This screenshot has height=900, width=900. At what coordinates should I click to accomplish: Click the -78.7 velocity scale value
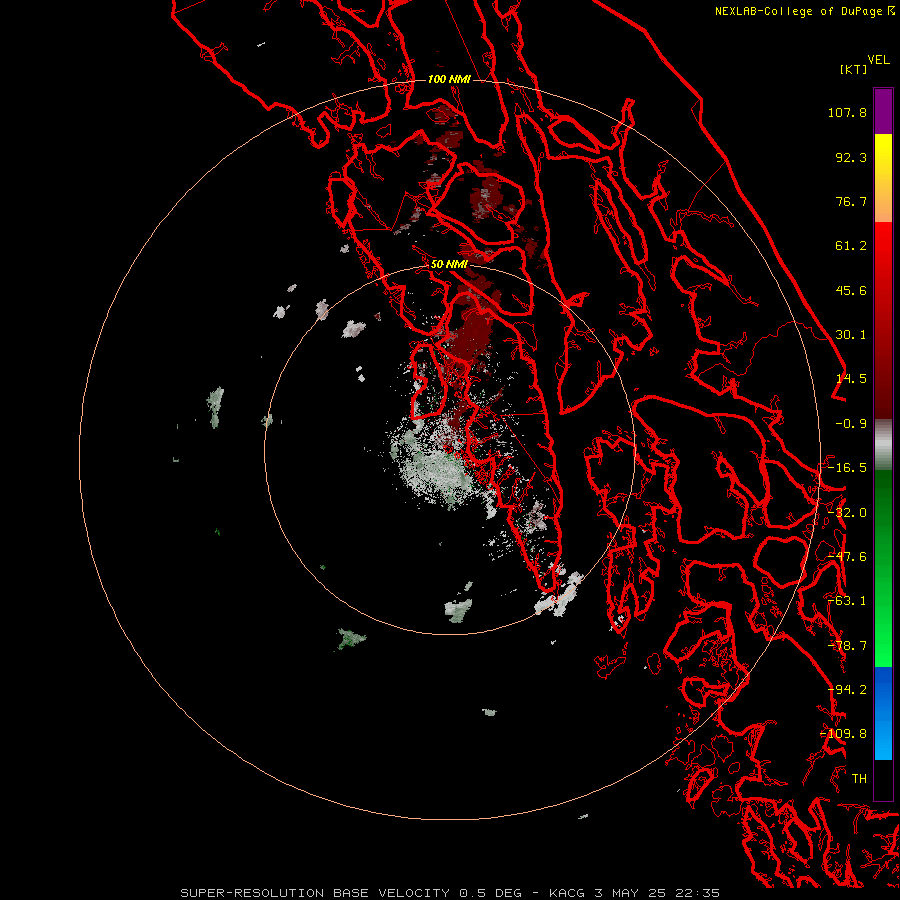coord(847,646)
